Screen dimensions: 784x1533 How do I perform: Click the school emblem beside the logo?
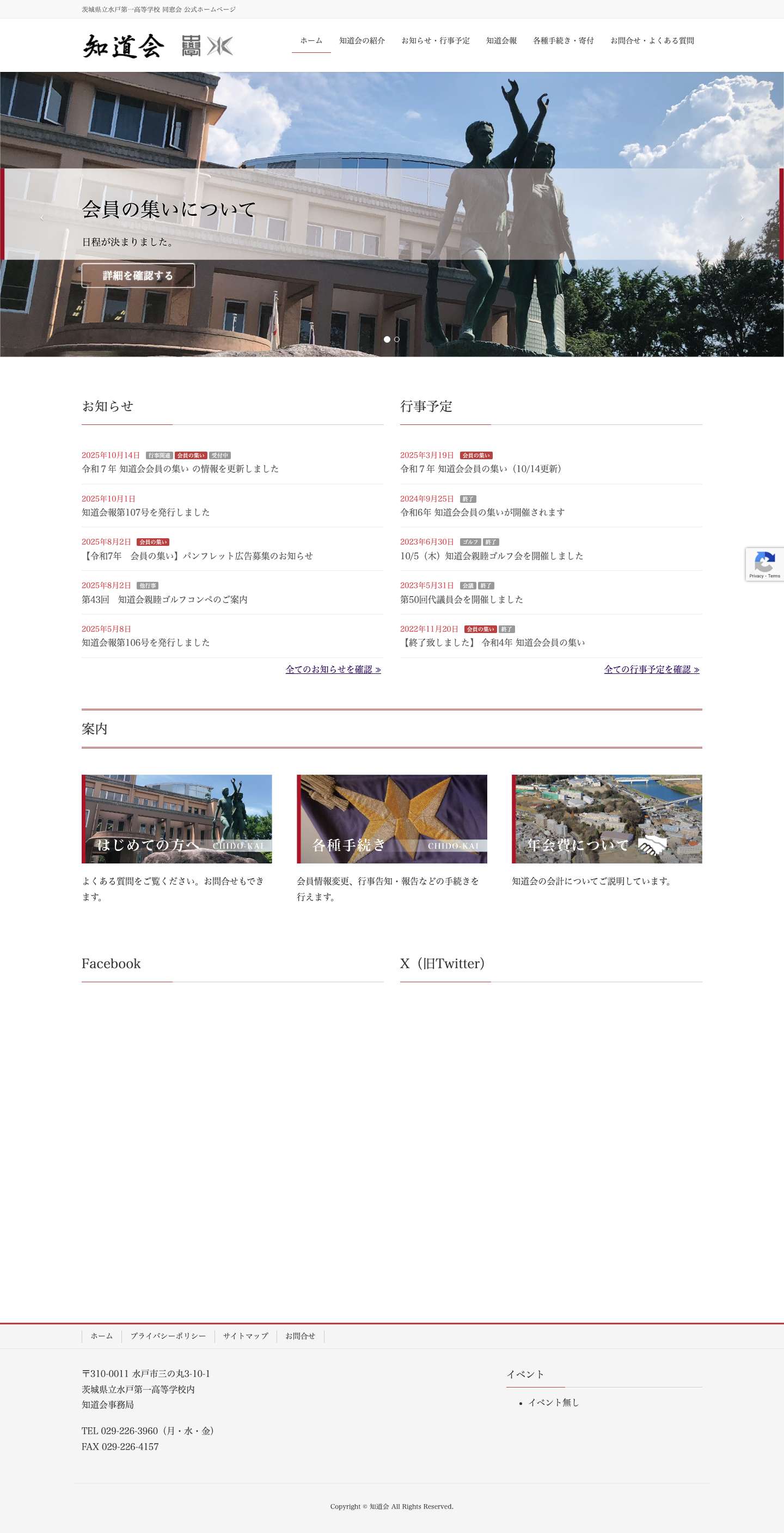207,46
